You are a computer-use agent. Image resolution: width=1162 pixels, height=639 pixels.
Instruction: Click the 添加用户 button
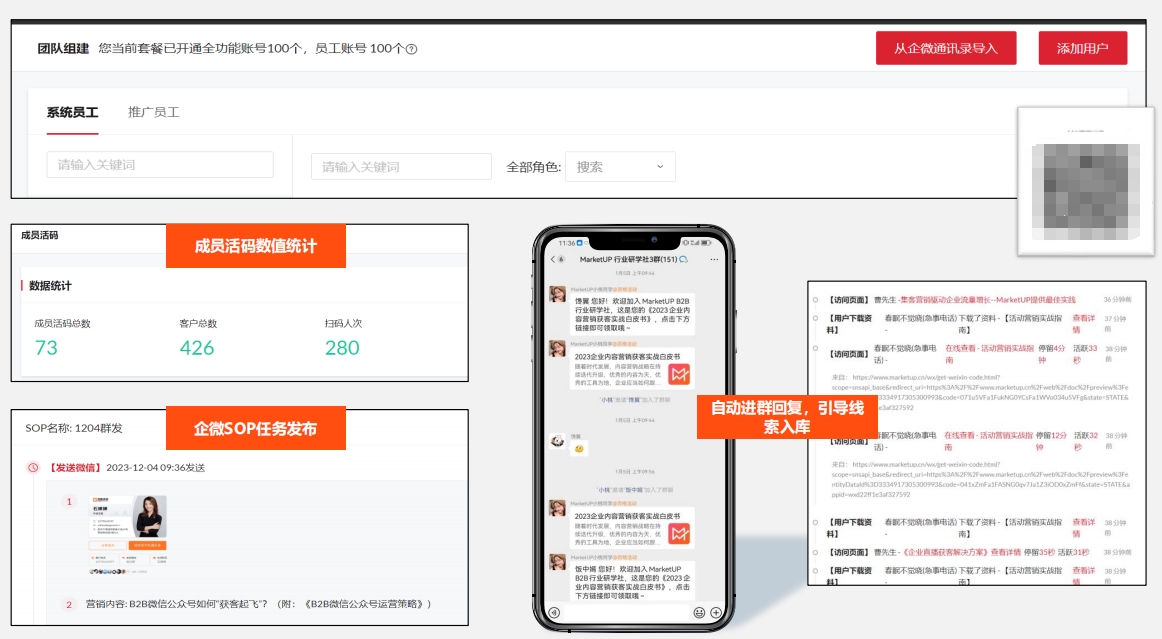1083,48
